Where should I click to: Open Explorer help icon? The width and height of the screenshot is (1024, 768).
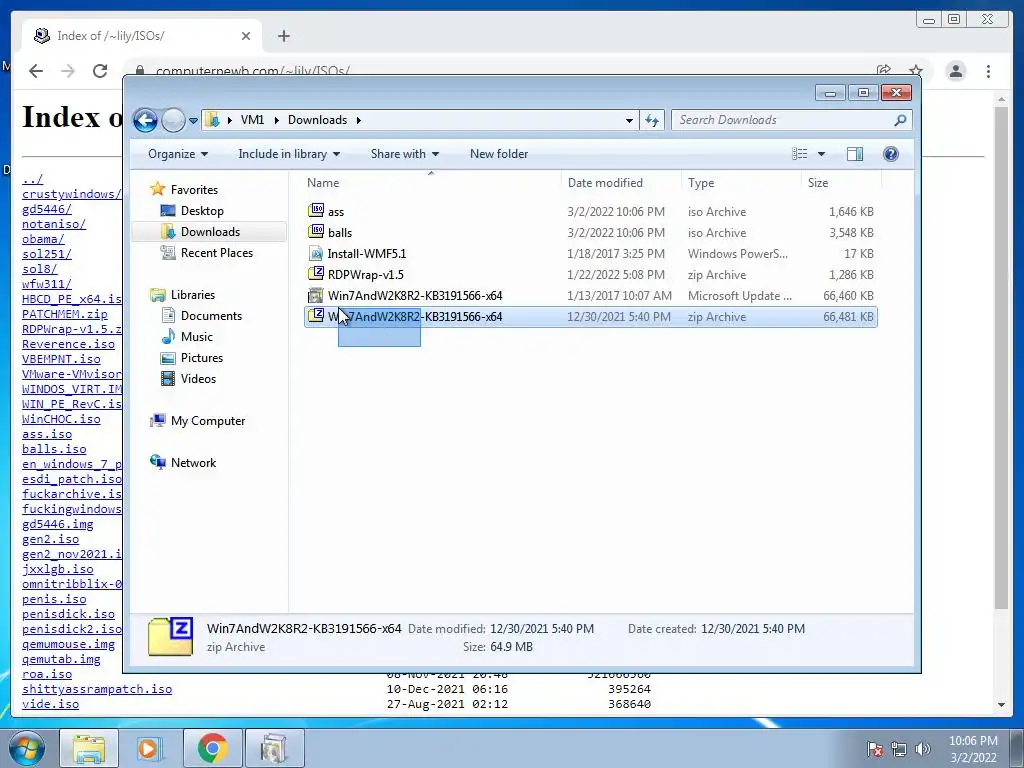(x=891, y=154)
